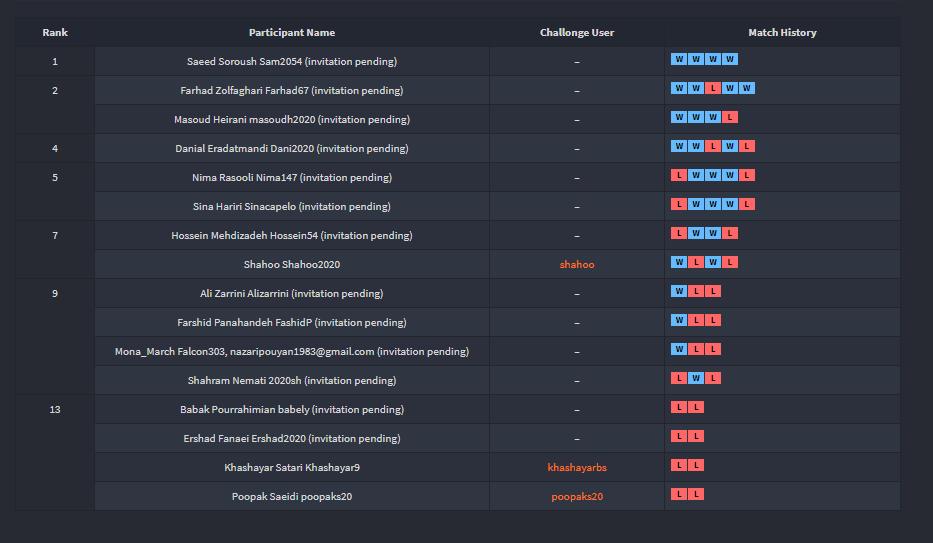The image size is (933, 543).
Task: Click the last L badge in Danial Eradatmandi's row
Action: [x=747, y=147]
